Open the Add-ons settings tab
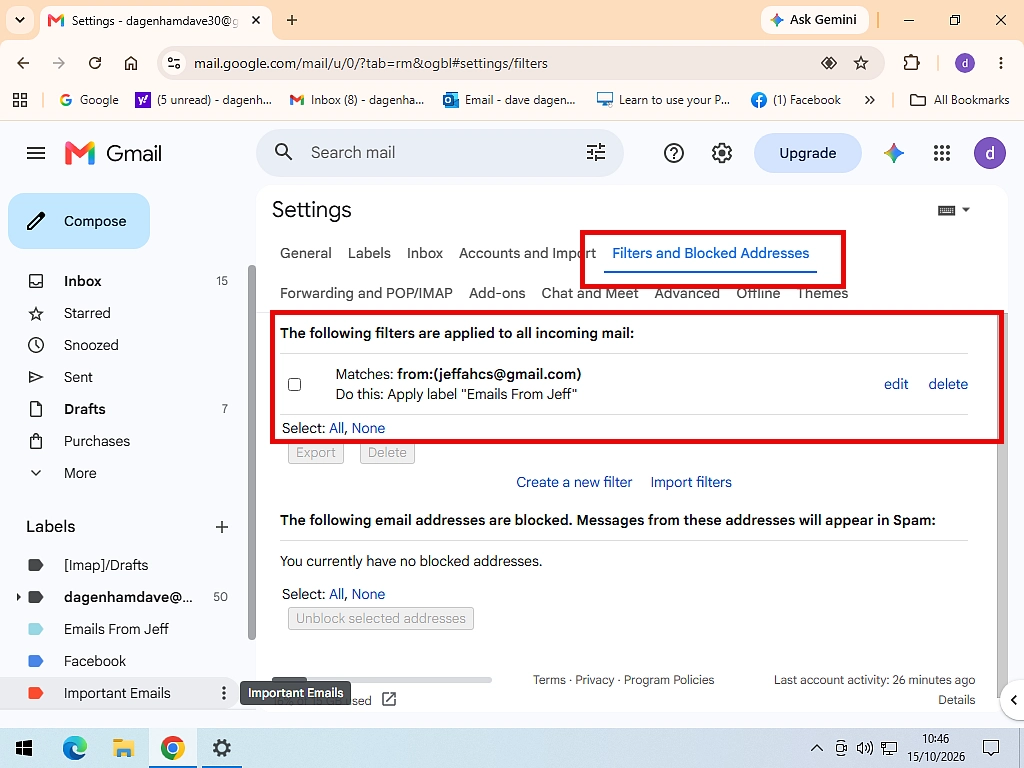The image size is (1024, 768). coord(497,293)
